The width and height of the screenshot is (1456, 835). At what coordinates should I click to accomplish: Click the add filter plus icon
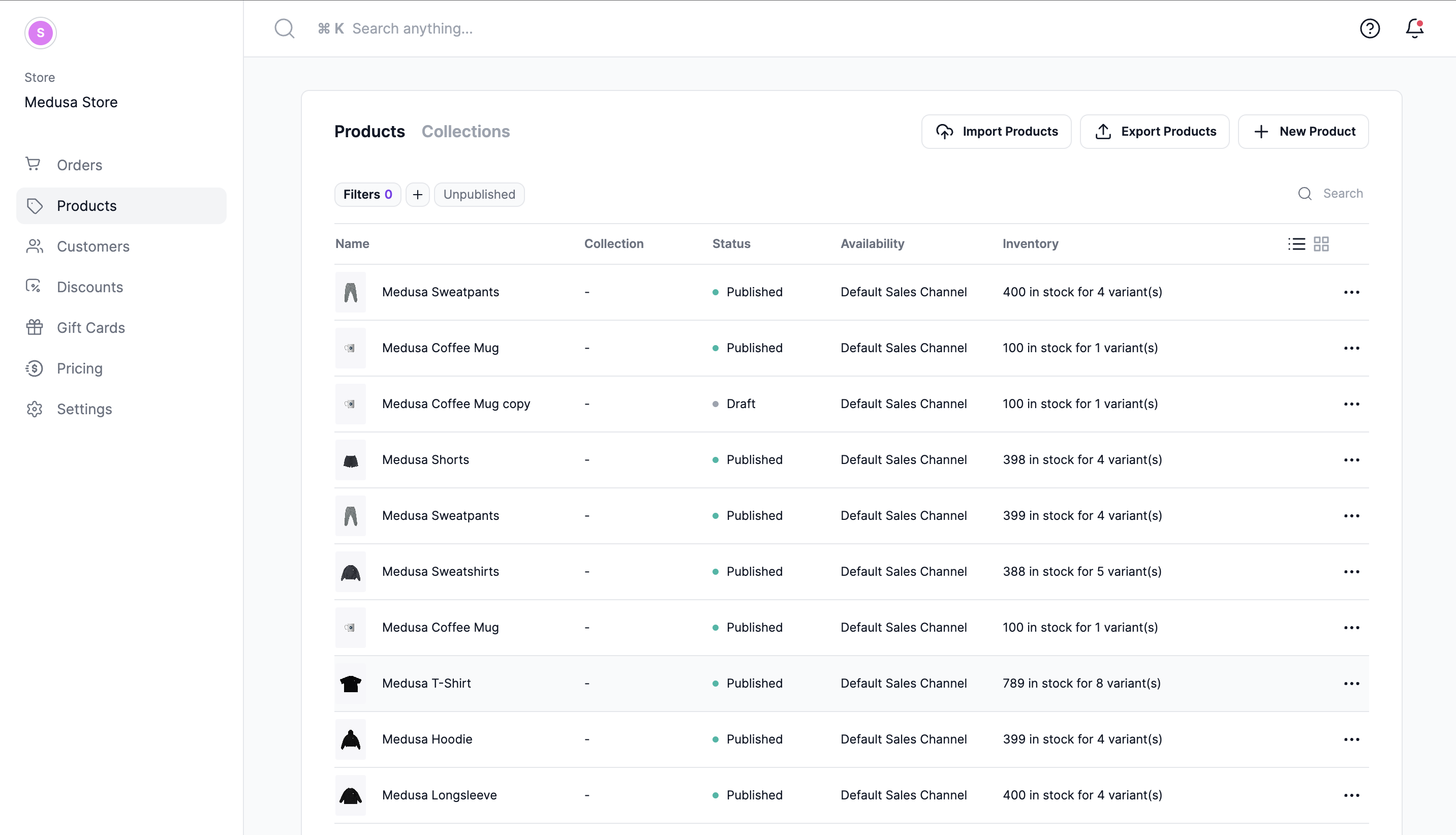(x=417, y=195)
